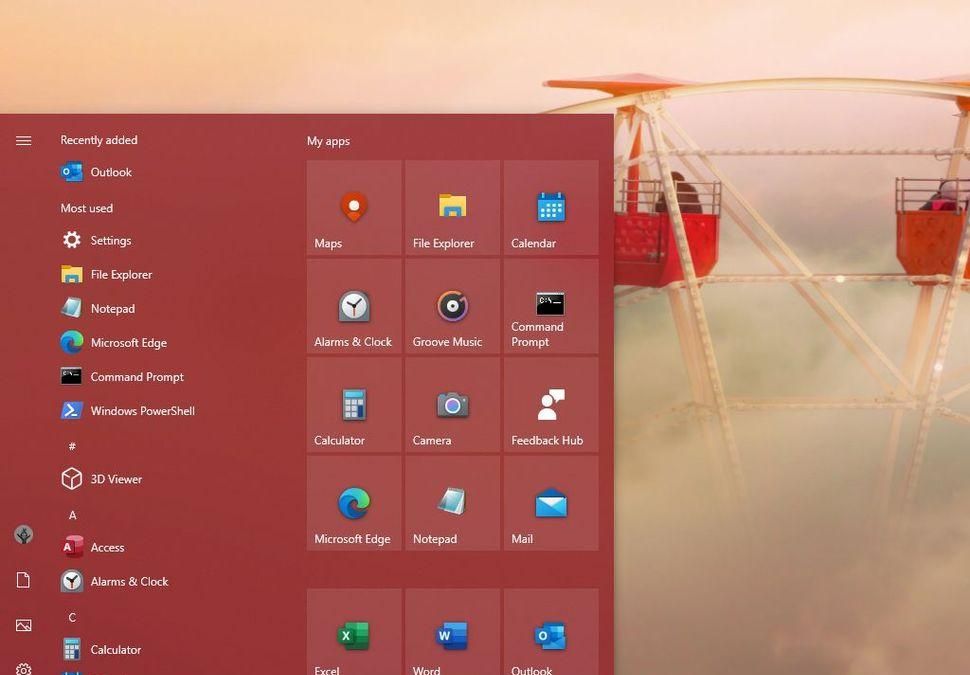Click the "A" letter header to jump
The height and width of the screenshot is (675, 970).
72,514
